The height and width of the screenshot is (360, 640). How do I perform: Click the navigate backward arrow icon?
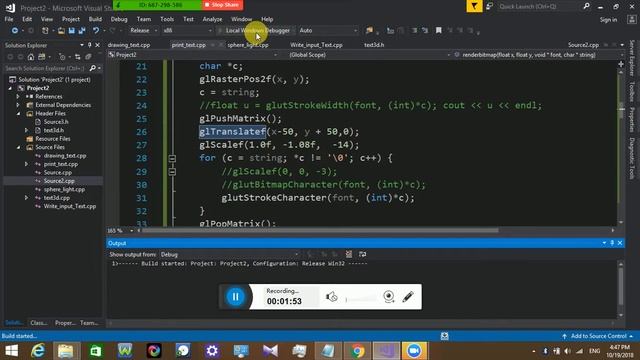[x=14, y=31]
